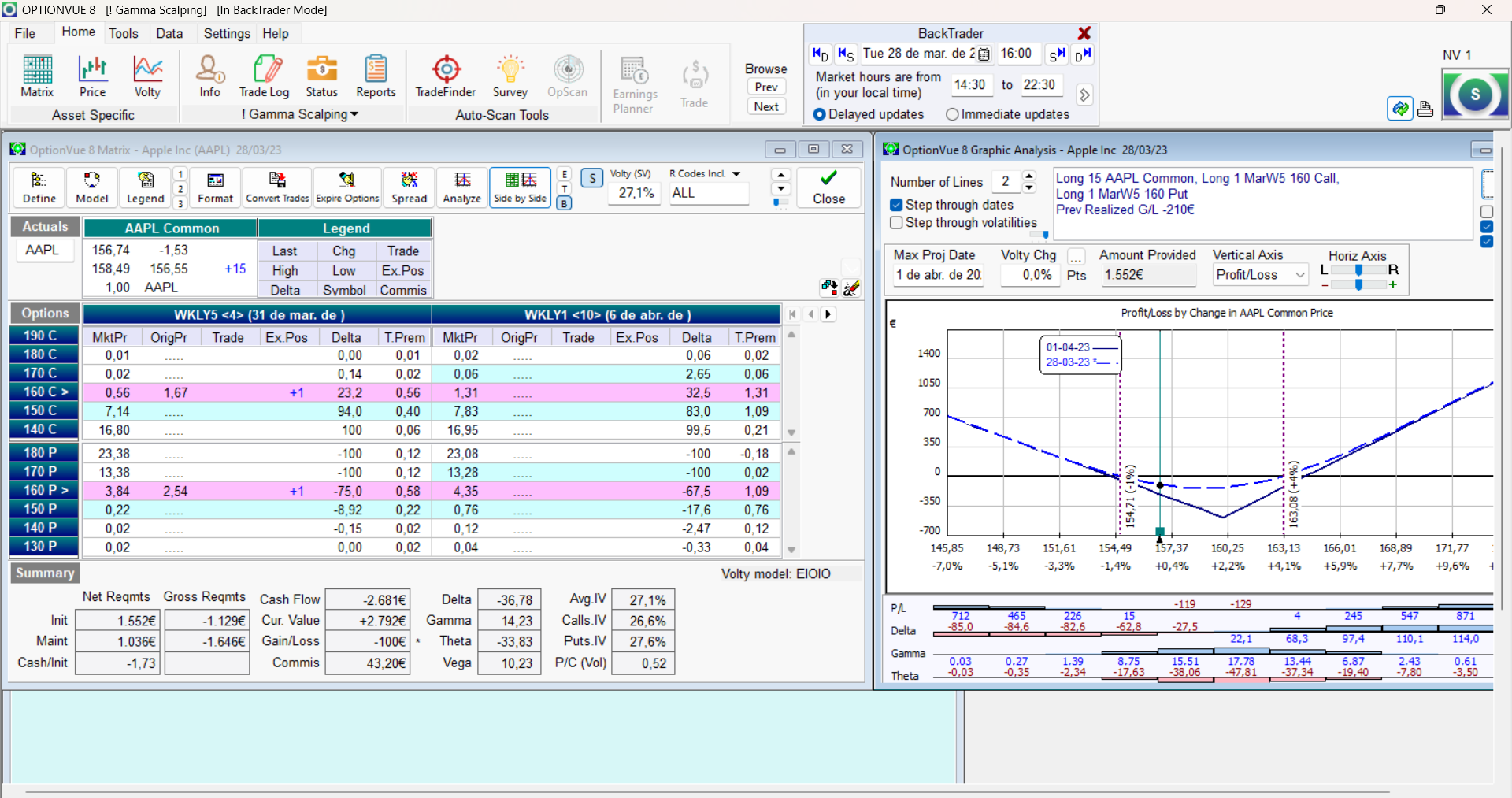
Task: Open the Reports tool
Action: [x=376, y=76]
